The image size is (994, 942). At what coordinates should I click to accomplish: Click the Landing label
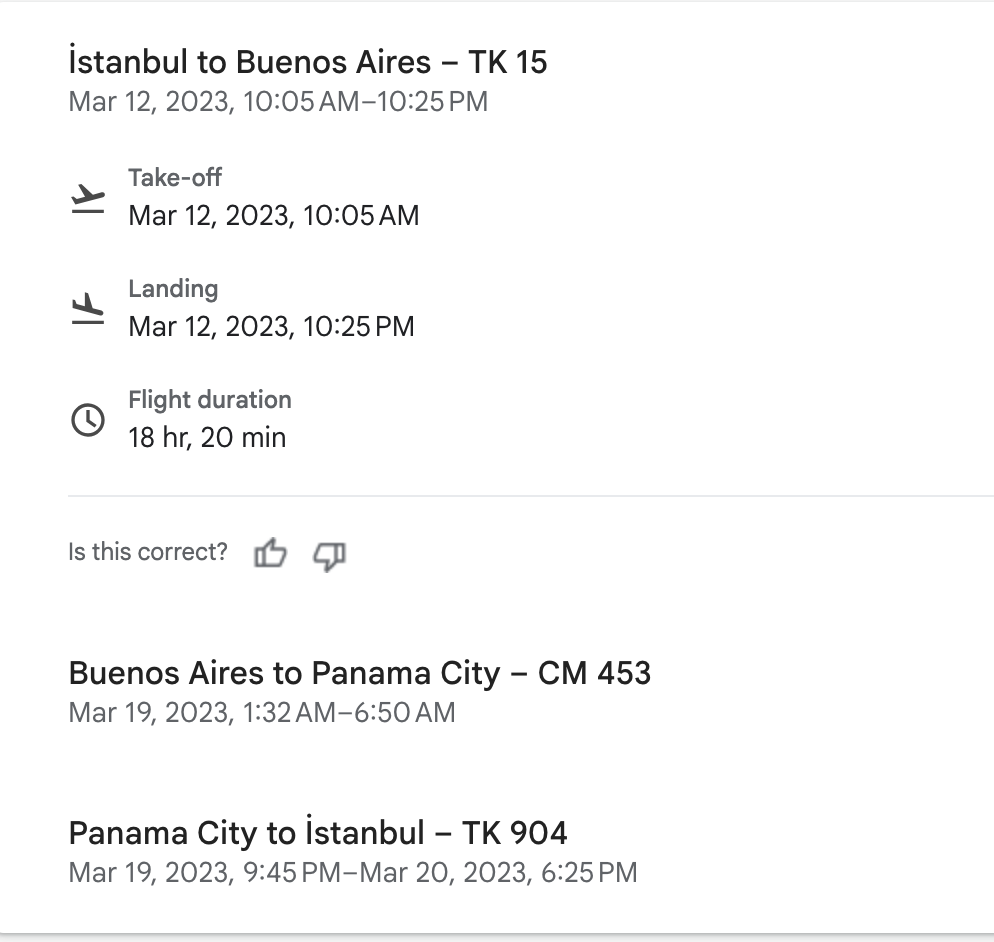point(173,289)
